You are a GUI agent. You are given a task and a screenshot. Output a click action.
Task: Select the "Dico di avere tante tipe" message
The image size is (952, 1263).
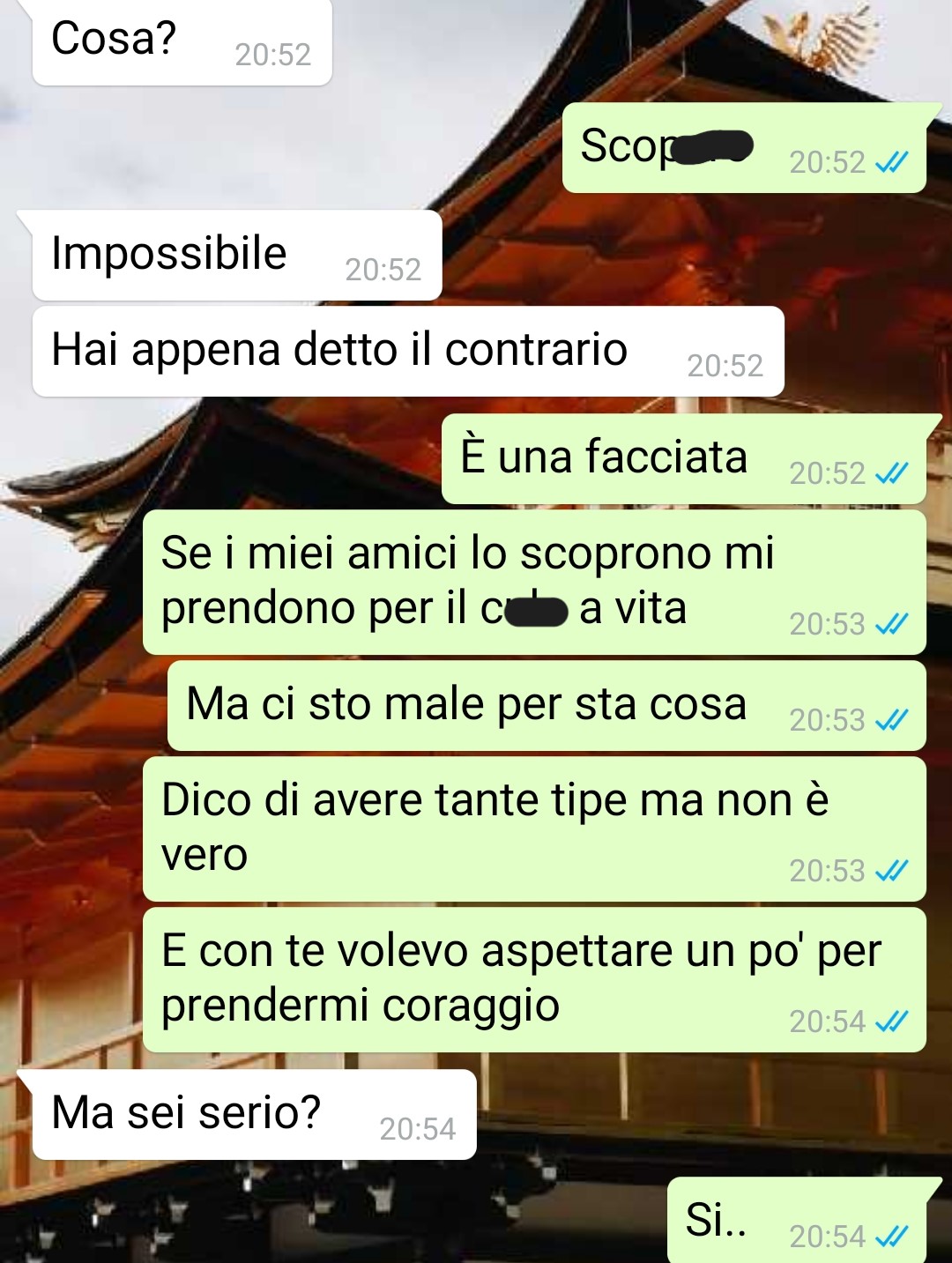[x=534, y=829]
